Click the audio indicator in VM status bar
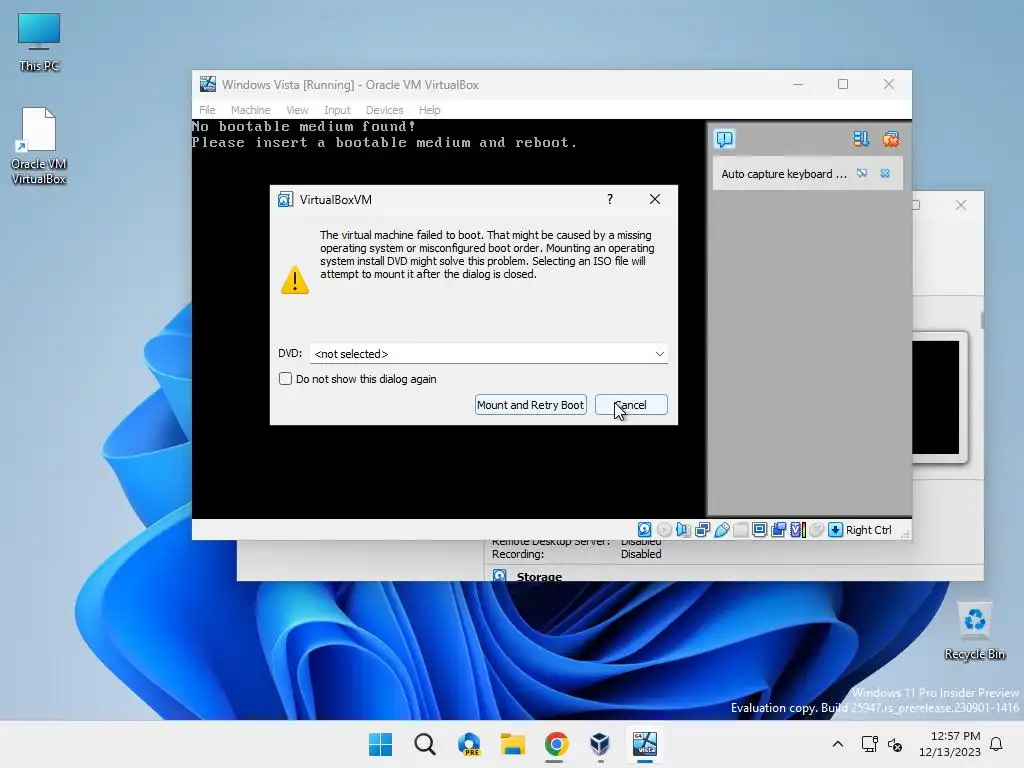 (683, 530)
